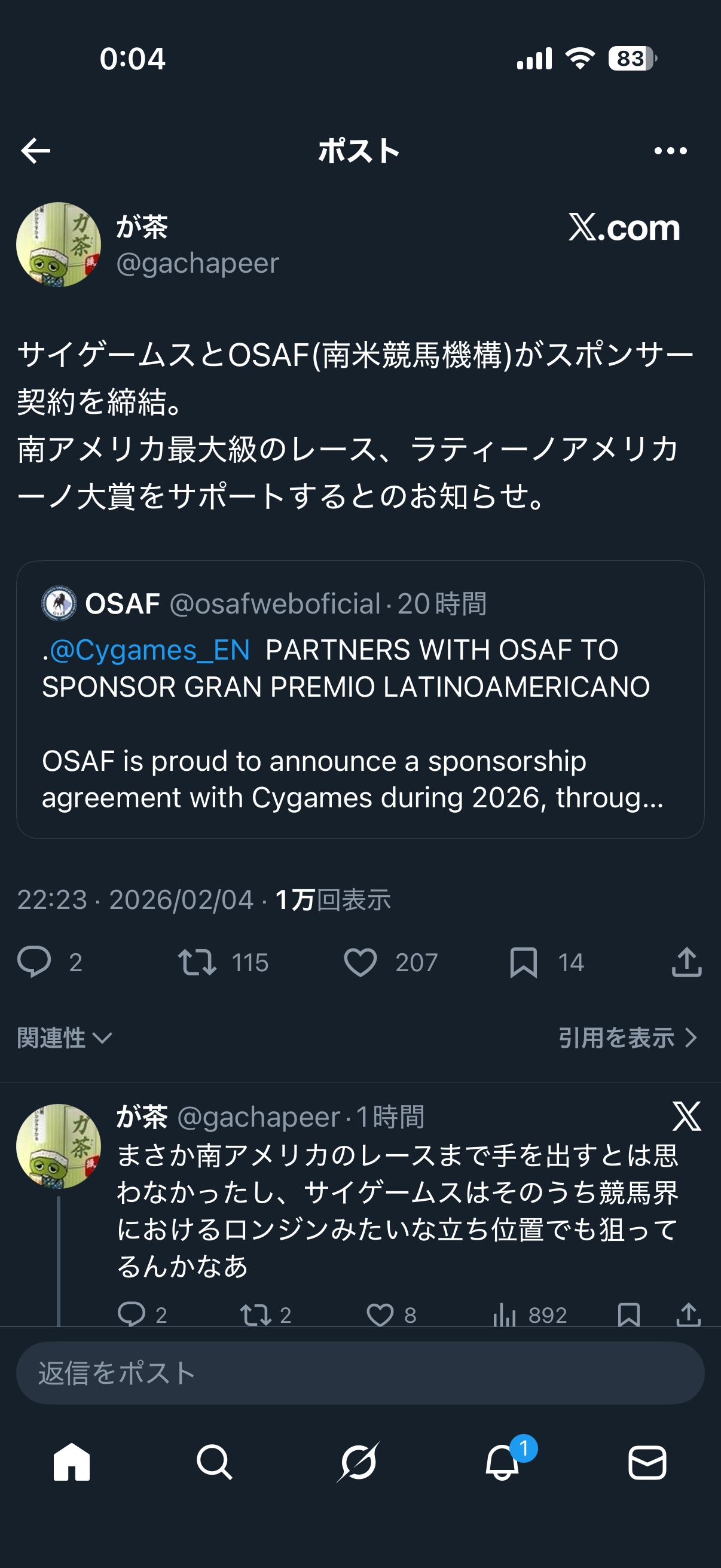721x1568 pixels.
Task: Like the main post with 207 likes
Action: [x=360, y=962]
